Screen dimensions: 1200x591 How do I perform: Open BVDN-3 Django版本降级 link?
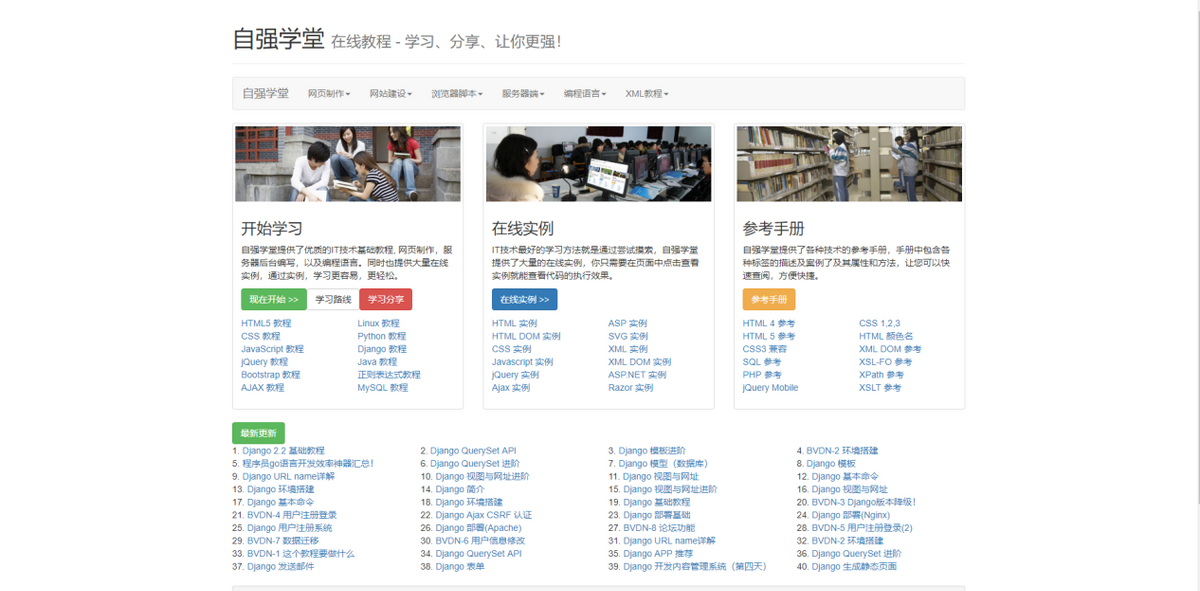863,502
